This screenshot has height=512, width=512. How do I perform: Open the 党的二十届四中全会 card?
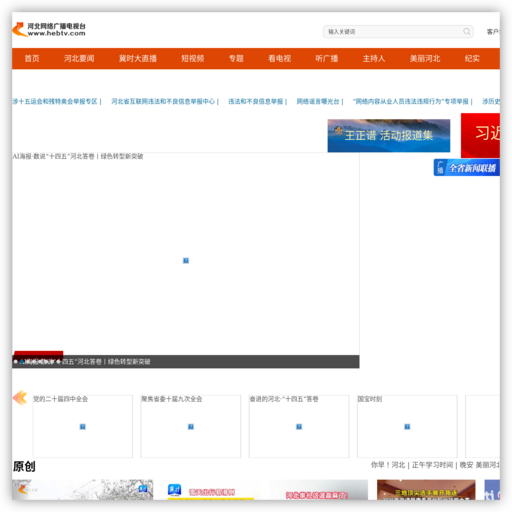pos(83,426)
